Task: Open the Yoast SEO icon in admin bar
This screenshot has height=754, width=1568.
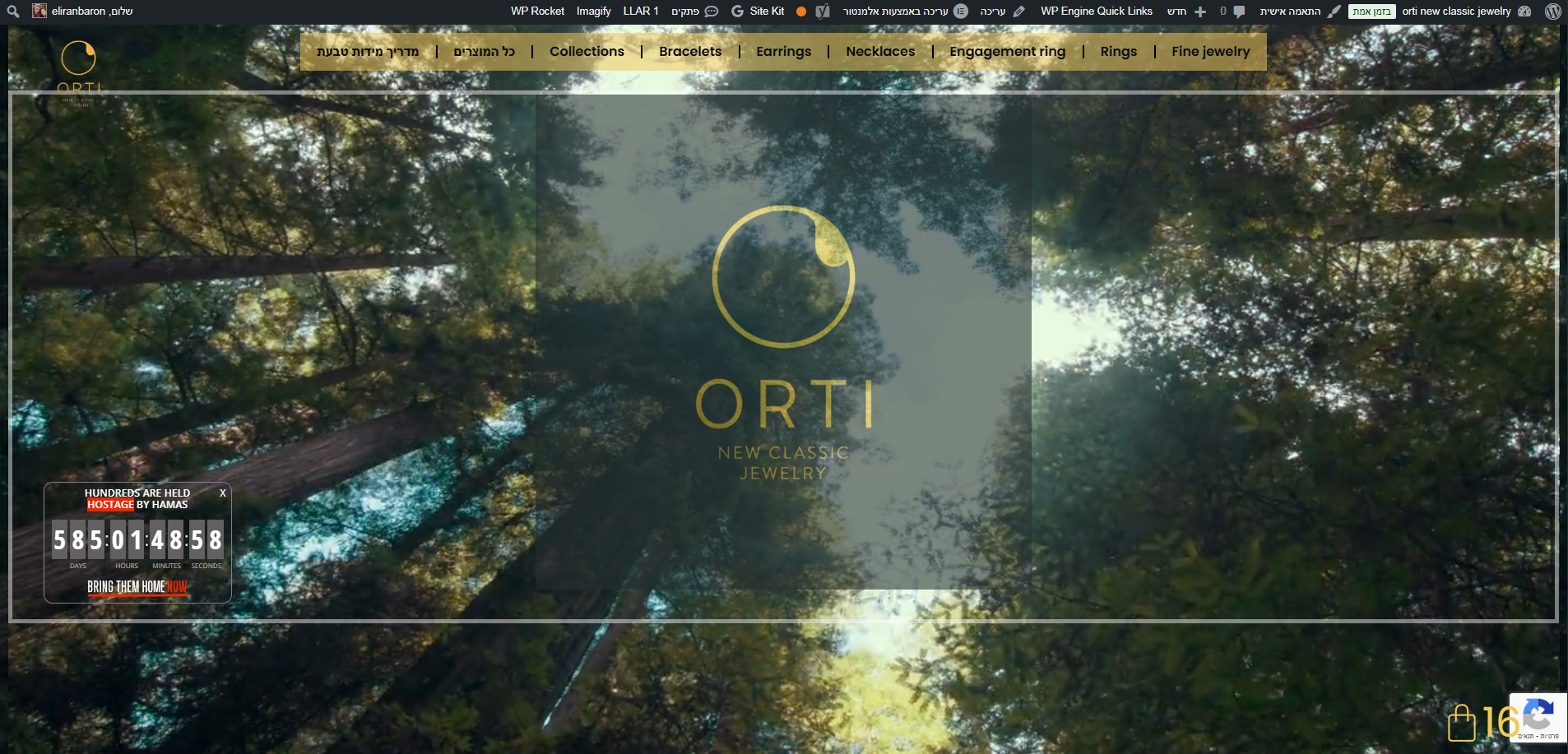Action: 822,12
